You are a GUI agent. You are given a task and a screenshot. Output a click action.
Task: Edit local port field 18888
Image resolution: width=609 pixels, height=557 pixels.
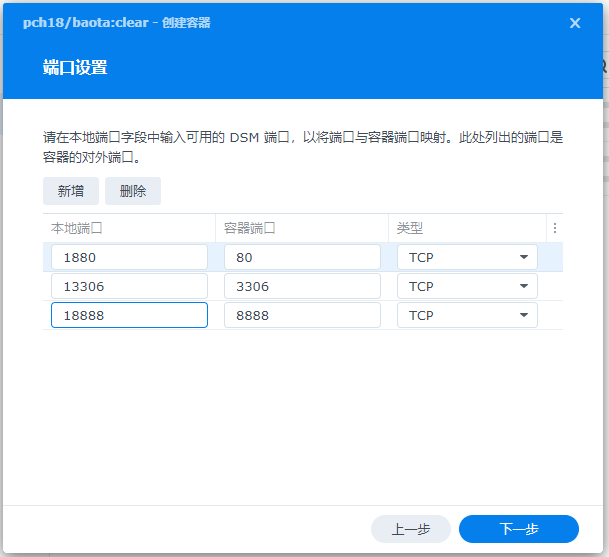coord(129,315)
